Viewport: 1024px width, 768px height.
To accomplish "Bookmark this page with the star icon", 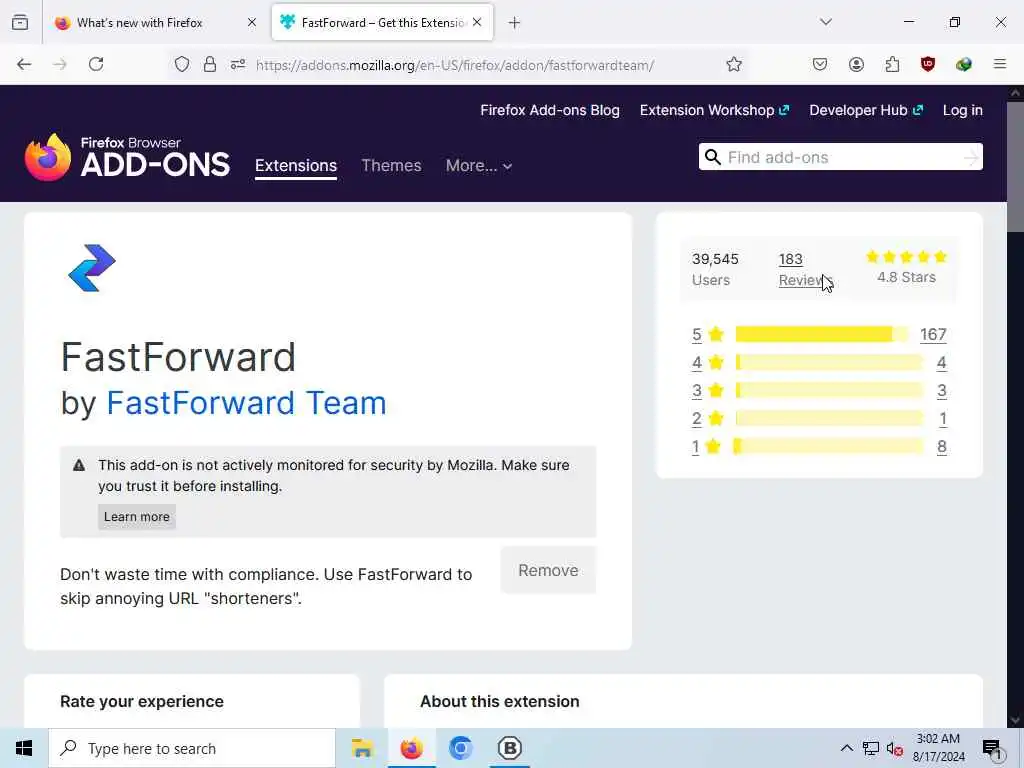I will pyautogui.click(x=734, y=64).
